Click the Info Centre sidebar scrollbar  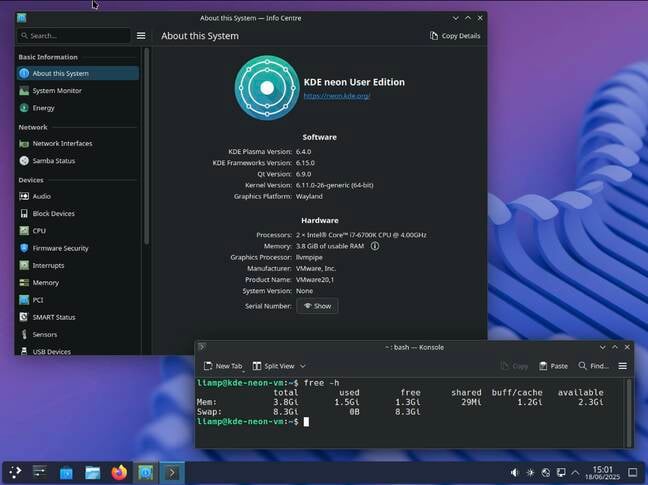(x=146, y=145)
